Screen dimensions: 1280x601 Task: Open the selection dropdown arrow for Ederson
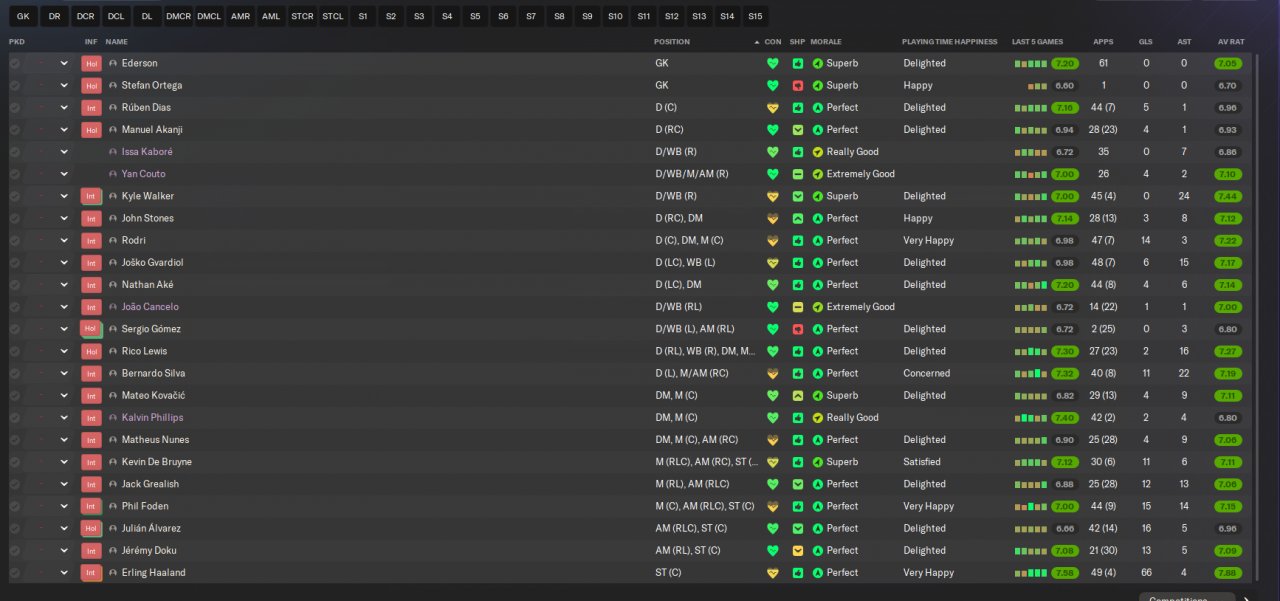pyautogui.click(x=64, y=63)
